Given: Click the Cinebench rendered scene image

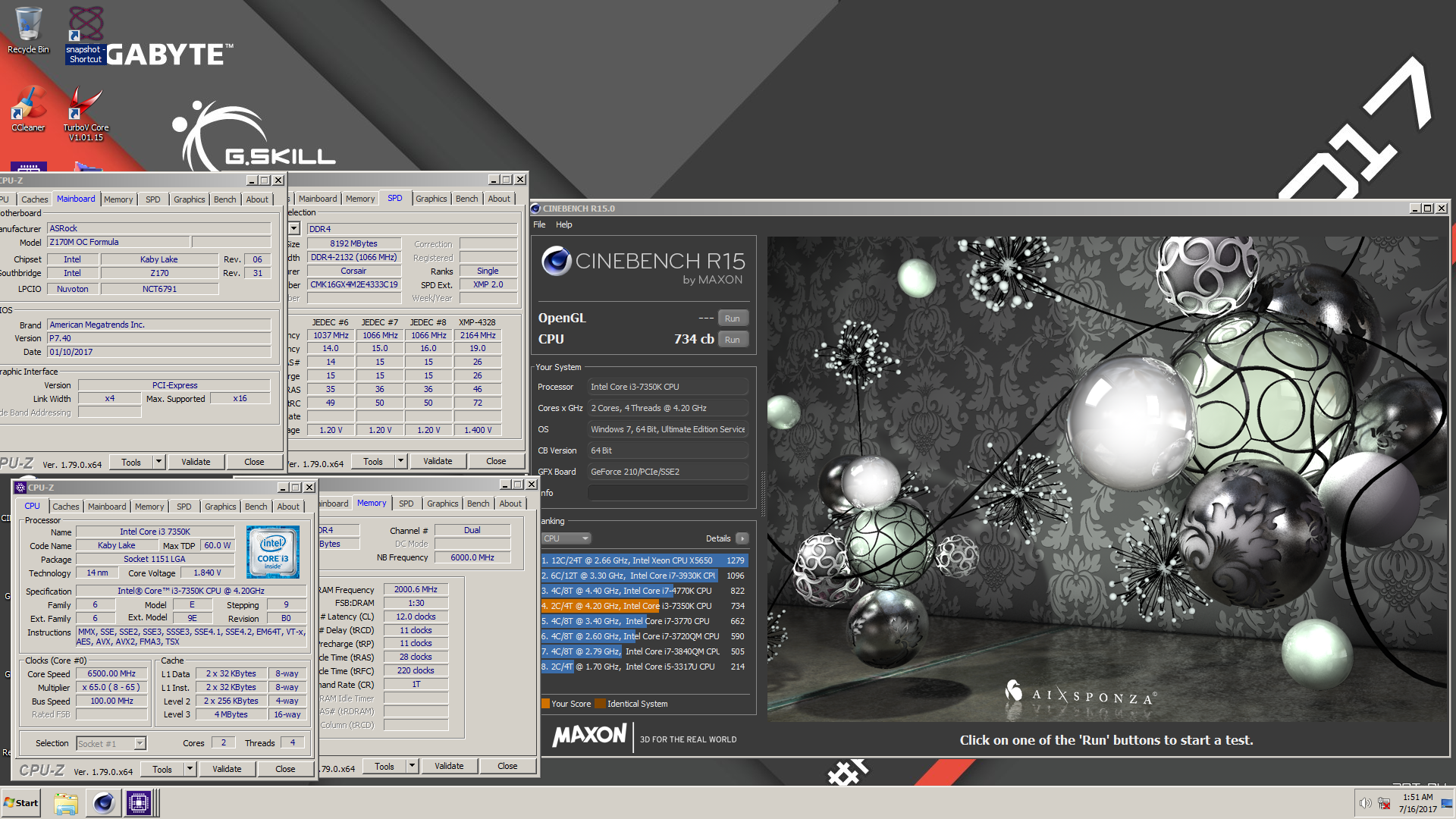Looking at the screenshot, I should point(1106,479).
